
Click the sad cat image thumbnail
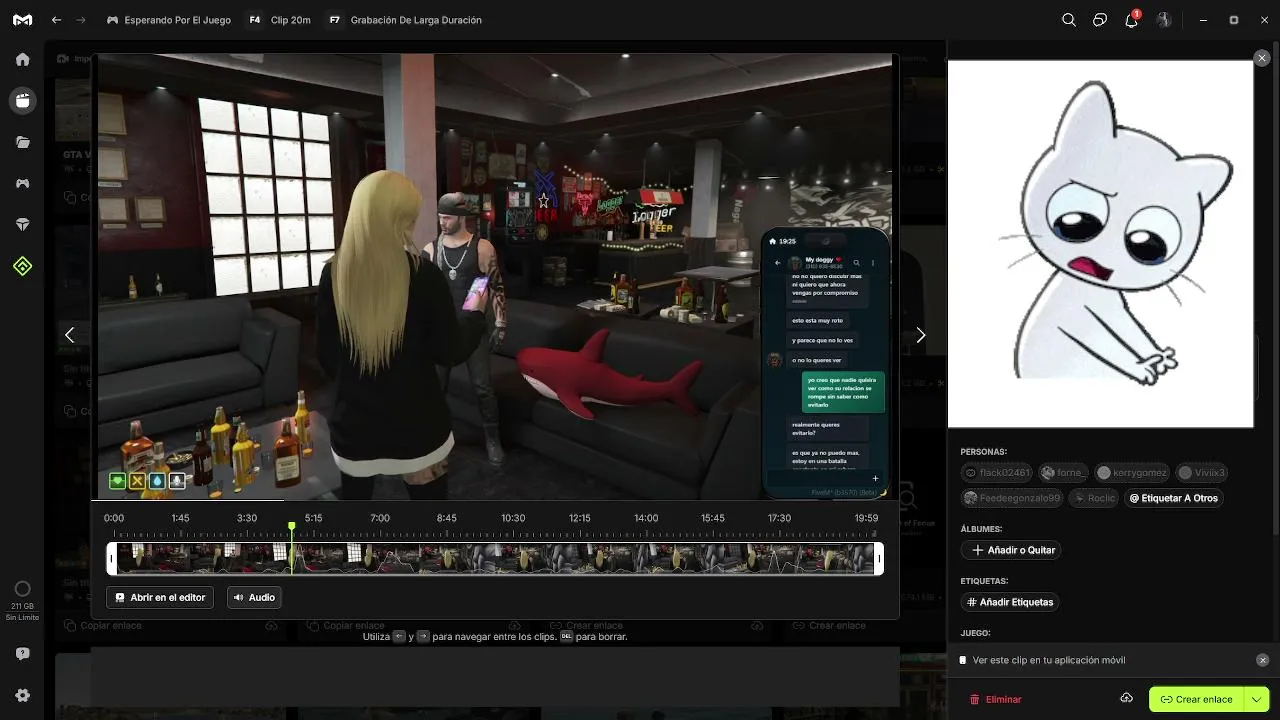[1100, 244]
